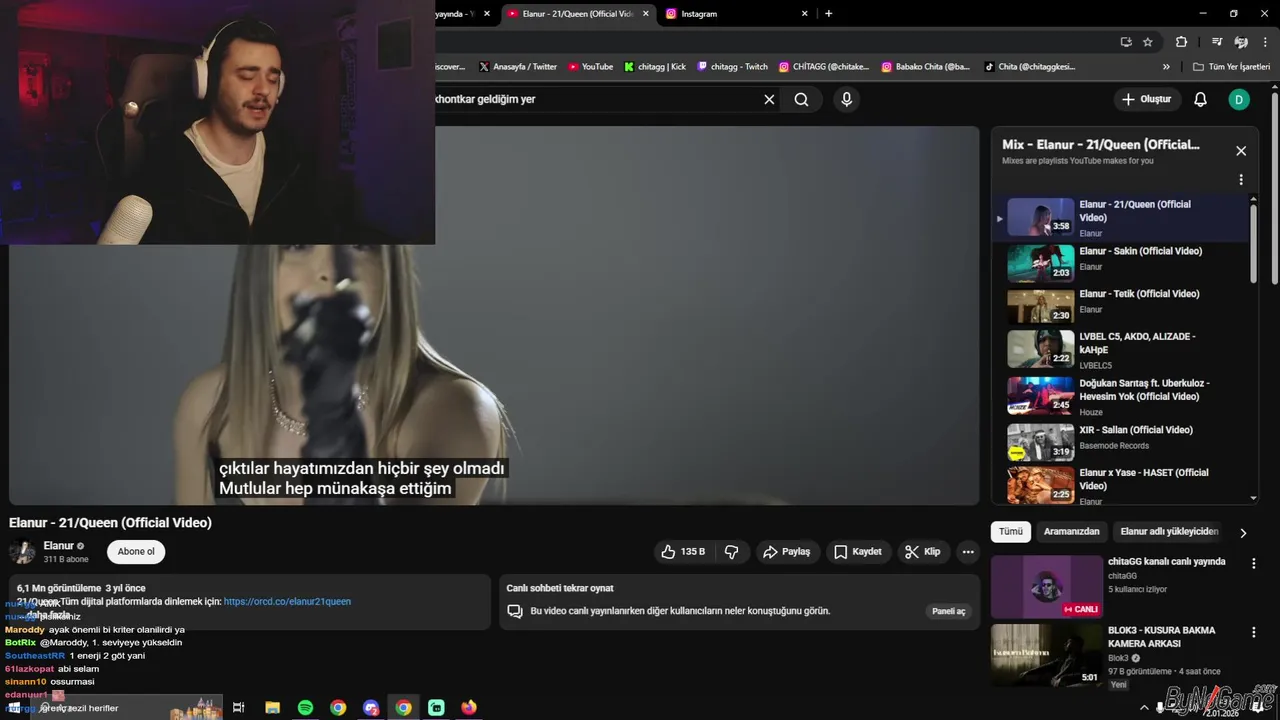The image size is (1280, 720).
Task: Click the Oluştur create button
Action: pos(1146,100)
